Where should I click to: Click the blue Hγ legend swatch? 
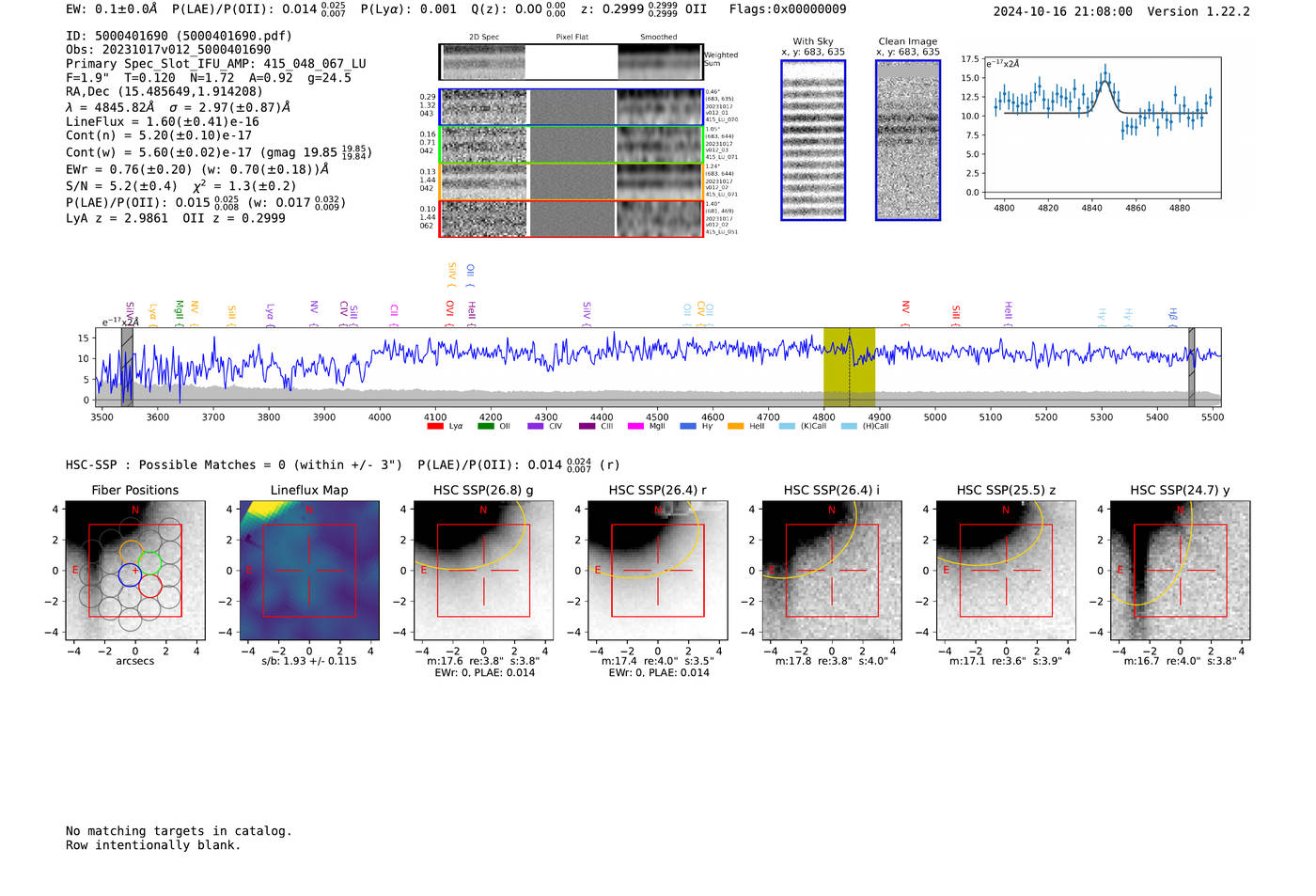point(688,426)
